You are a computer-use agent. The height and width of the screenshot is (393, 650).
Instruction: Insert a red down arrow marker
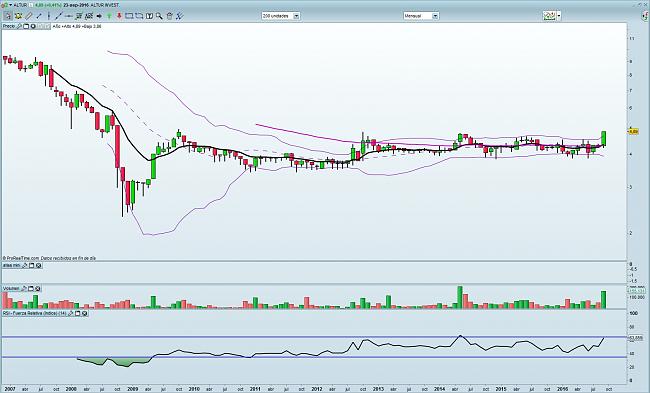(x=119, y=16)
